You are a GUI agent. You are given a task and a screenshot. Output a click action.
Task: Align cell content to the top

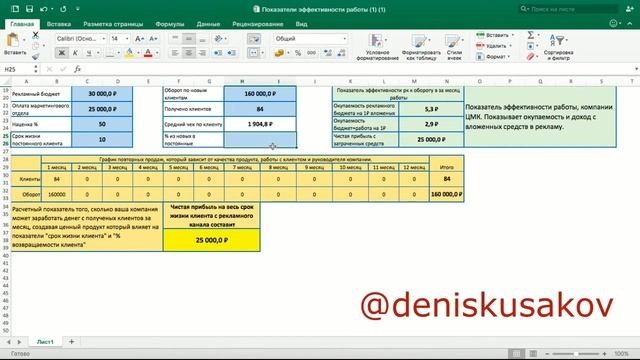click(175, 38)
